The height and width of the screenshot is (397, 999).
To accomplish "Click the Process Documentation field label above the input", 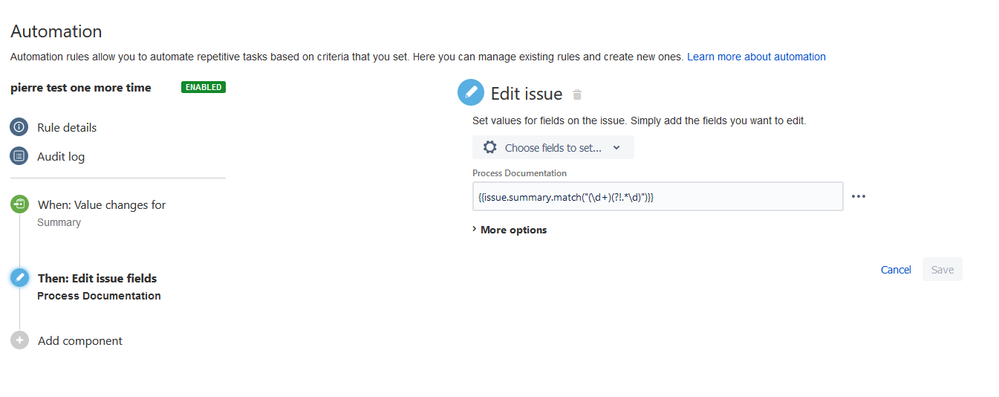I will click(519, 173).
